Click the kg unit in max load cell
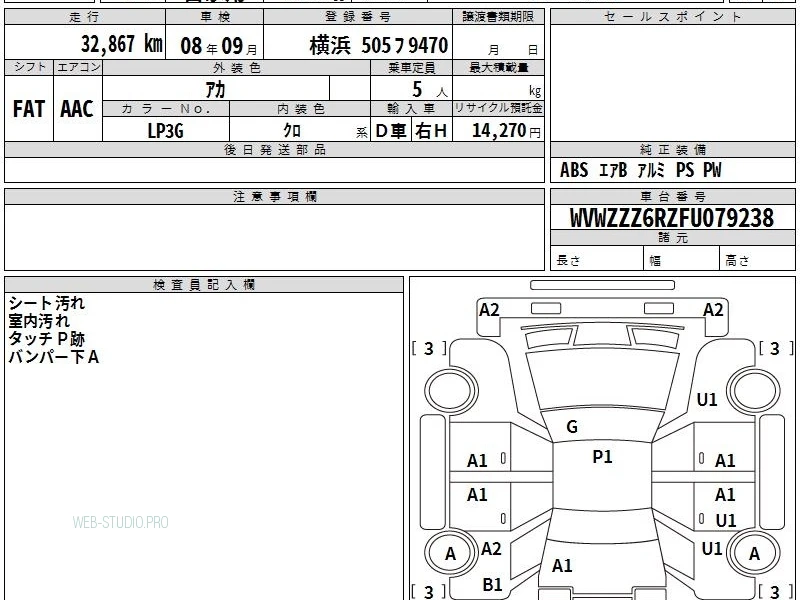800x600 pixels. pos(535,91)
